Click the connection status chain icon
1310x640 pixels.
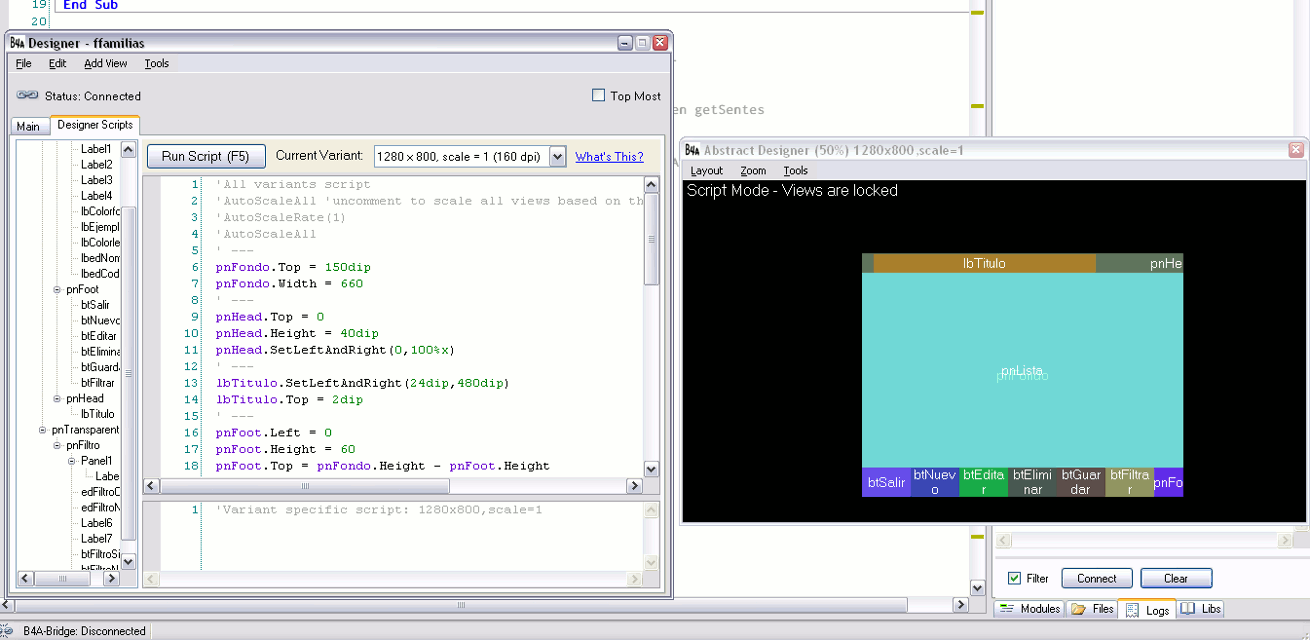click(27, 96)
